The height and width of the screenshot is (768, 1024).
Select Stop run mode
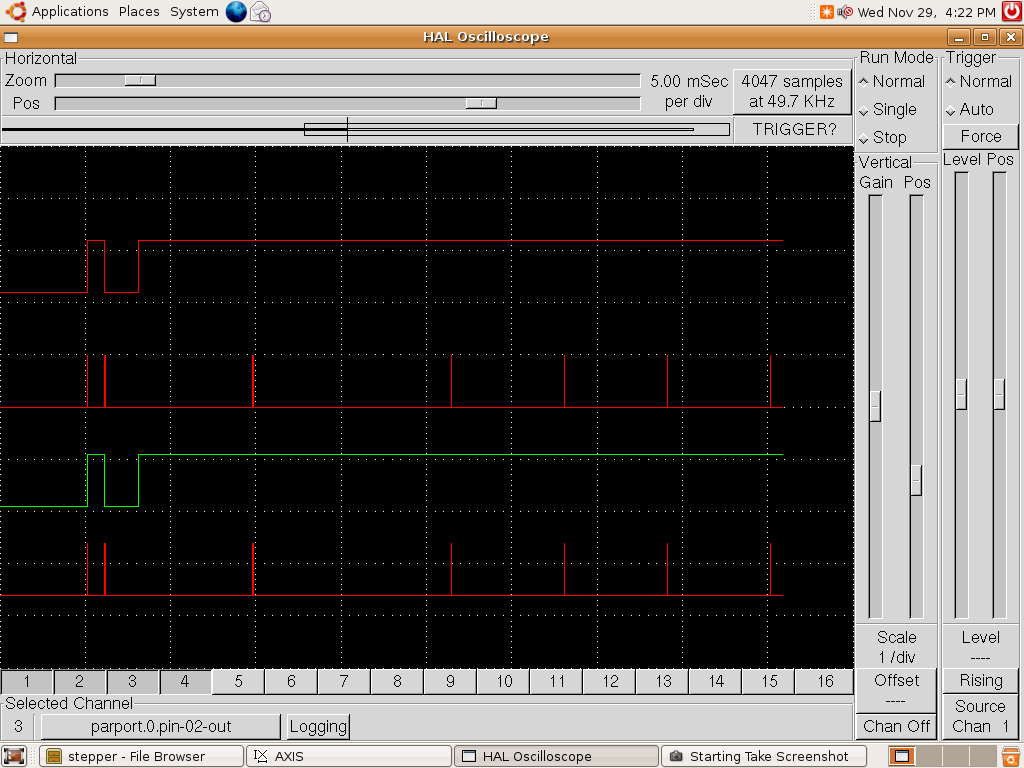point(883,138)
